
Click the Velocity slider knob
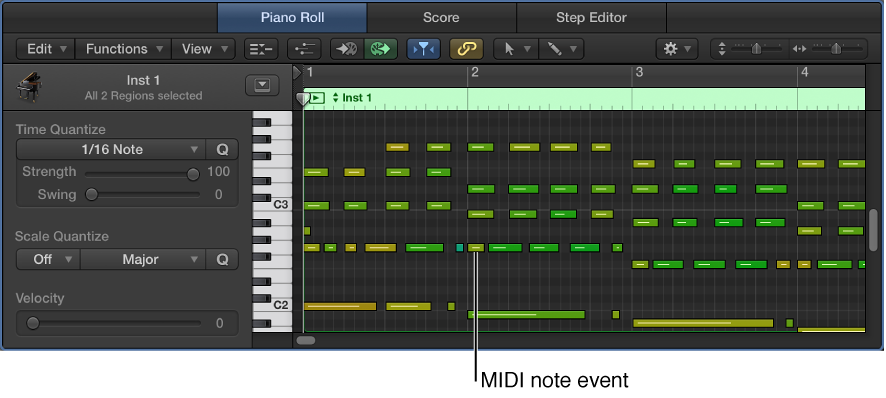[x=33, y=323]
